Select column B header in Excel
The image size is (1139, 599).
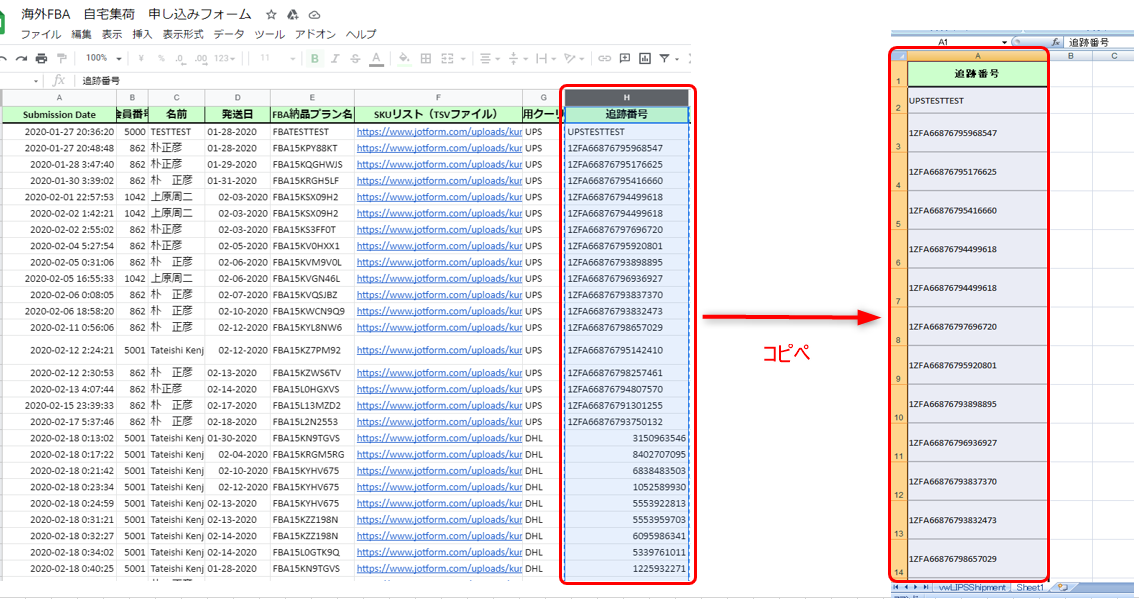[1071, 56]
